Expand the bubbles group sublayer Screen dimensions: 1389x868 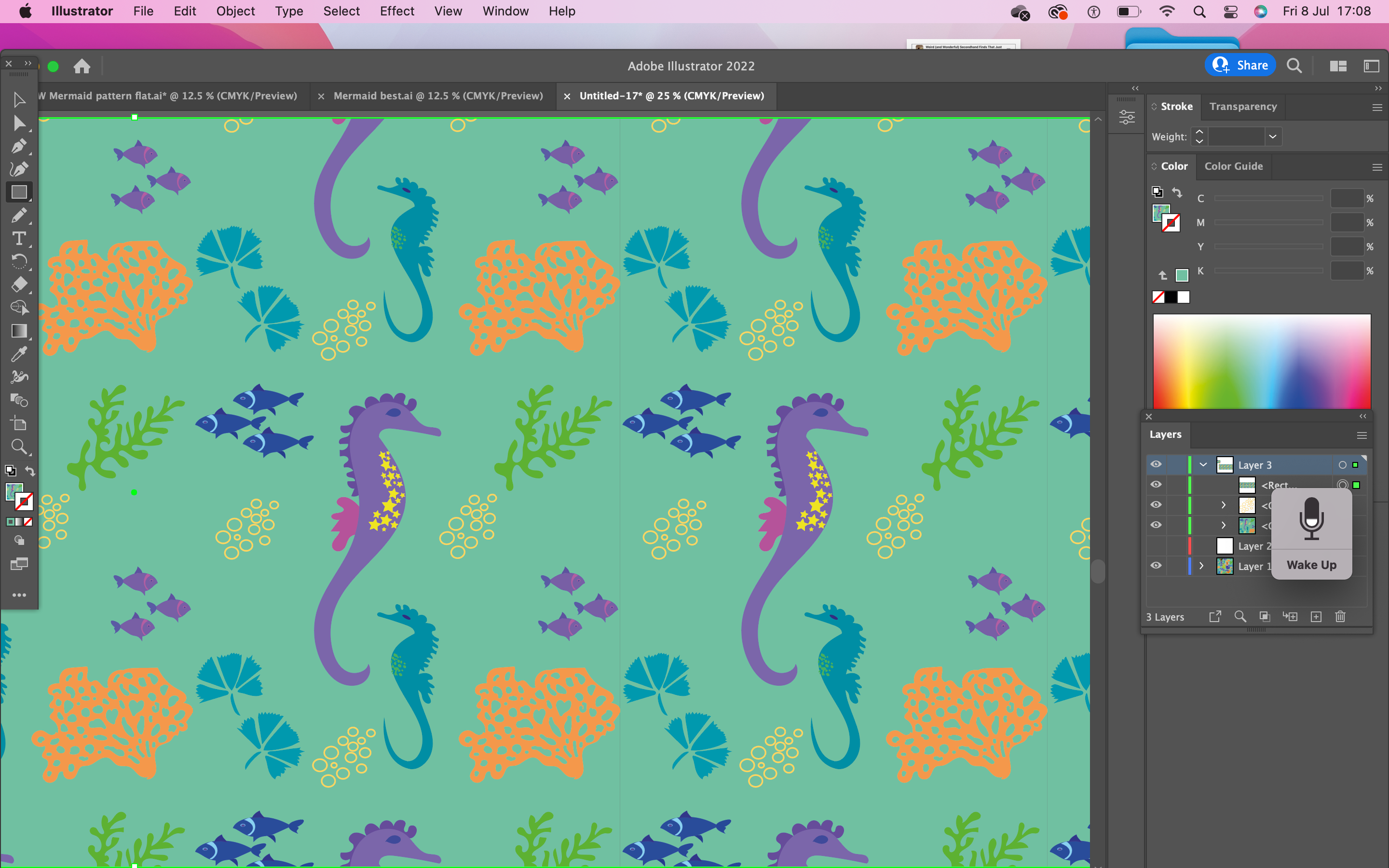pyautogui.click(x=1223, y=505)
